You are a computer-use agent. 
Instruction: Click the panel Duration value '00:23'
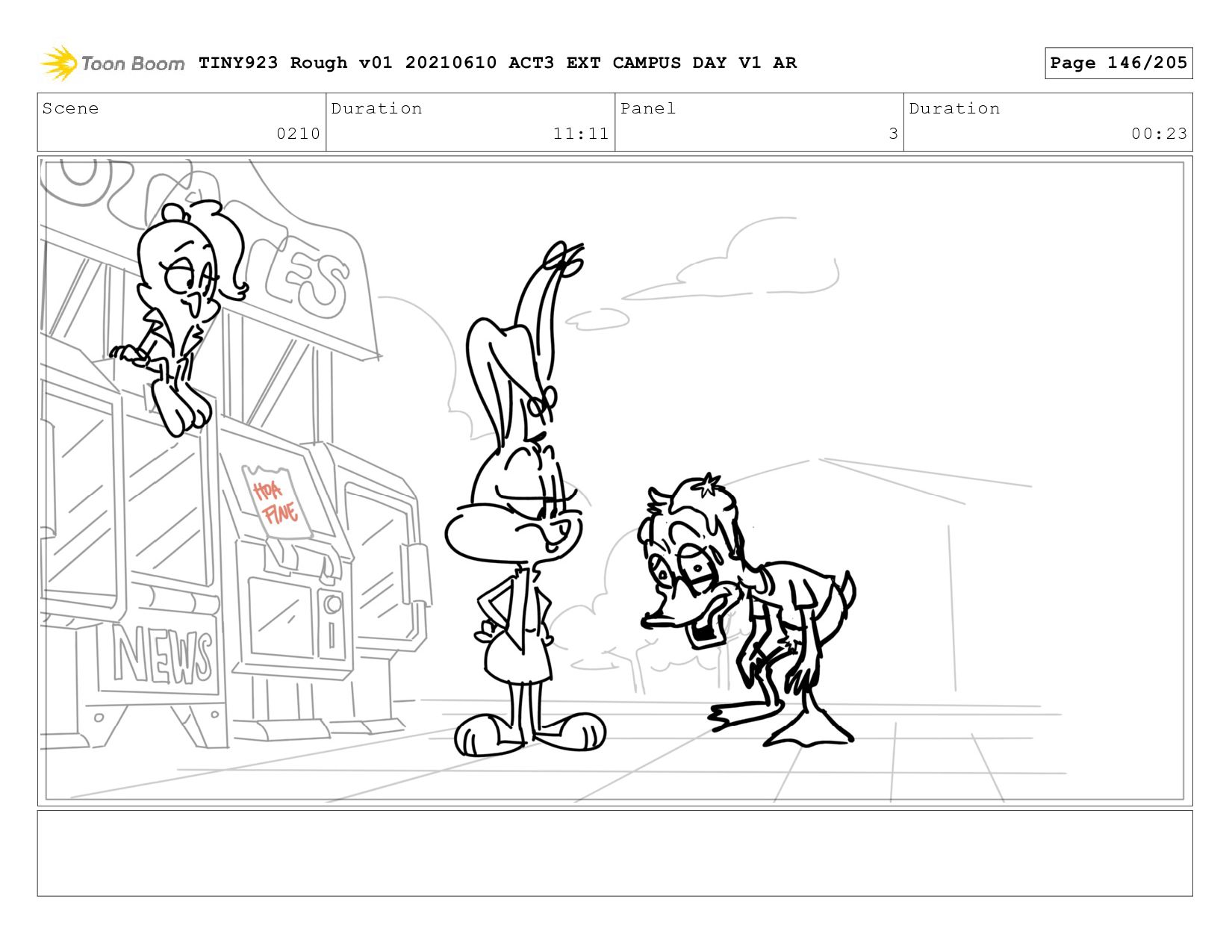(1159, 134)
